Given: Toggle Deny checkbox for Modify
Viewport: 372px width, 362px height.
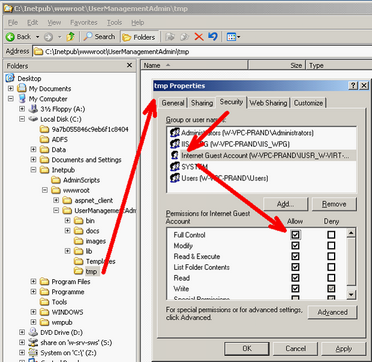Looking at the screenshot, I should tap(331, 246).
